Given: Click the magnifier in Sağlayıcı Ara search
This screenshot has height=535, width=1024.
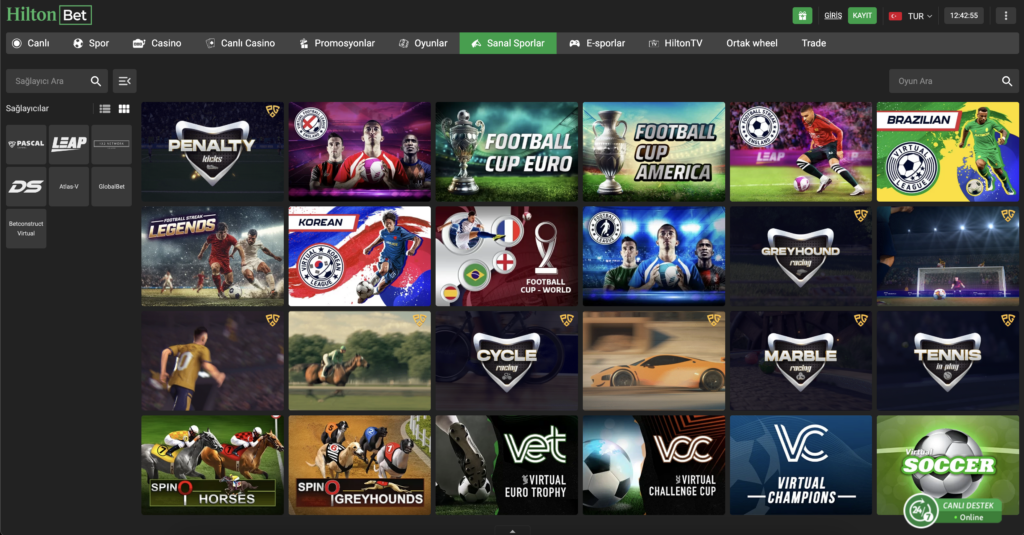Looking at the screenshot, I should [x=96, y=81].
